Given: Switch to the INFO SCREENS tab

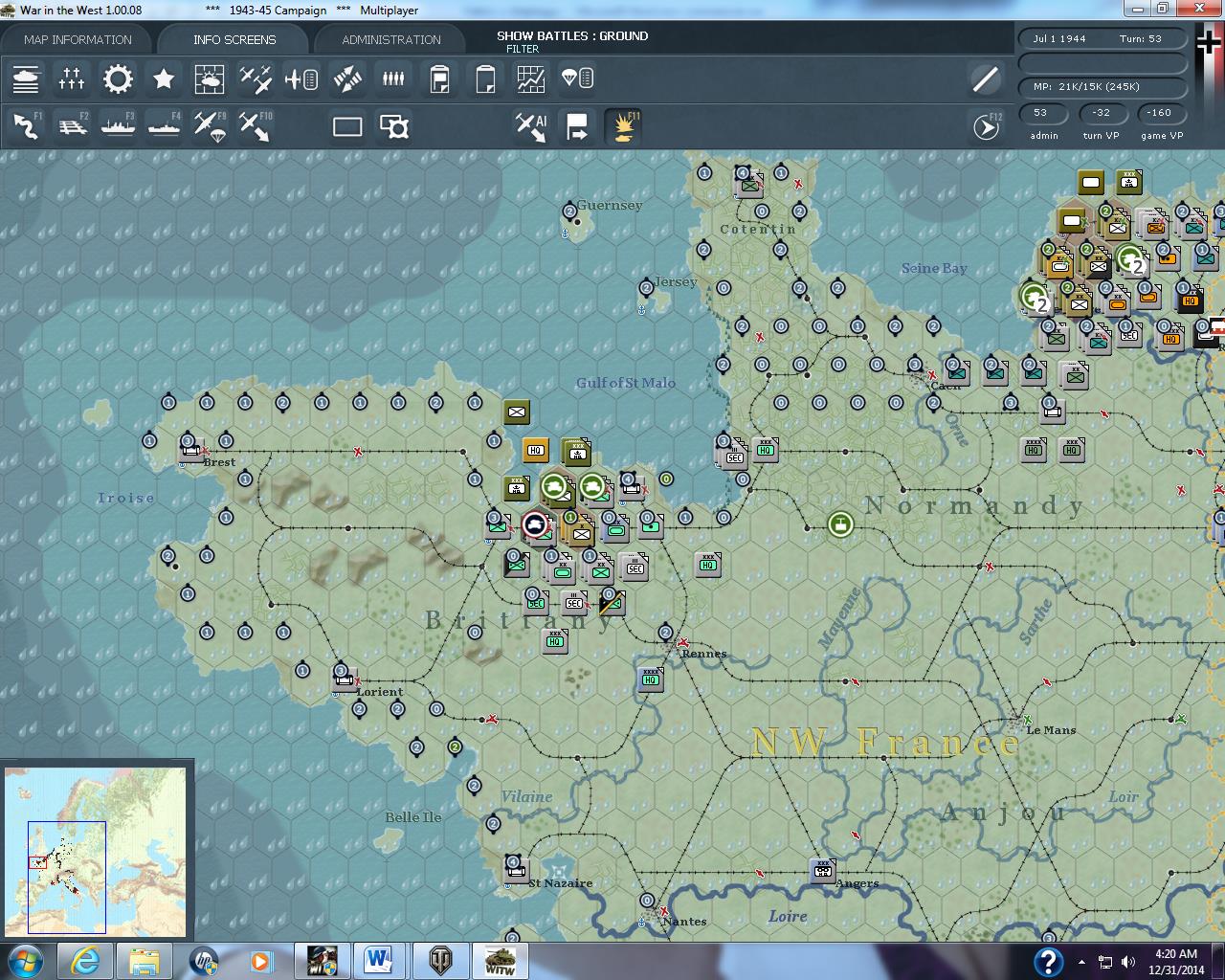Looking at the screenshot, I should (234, 39).
